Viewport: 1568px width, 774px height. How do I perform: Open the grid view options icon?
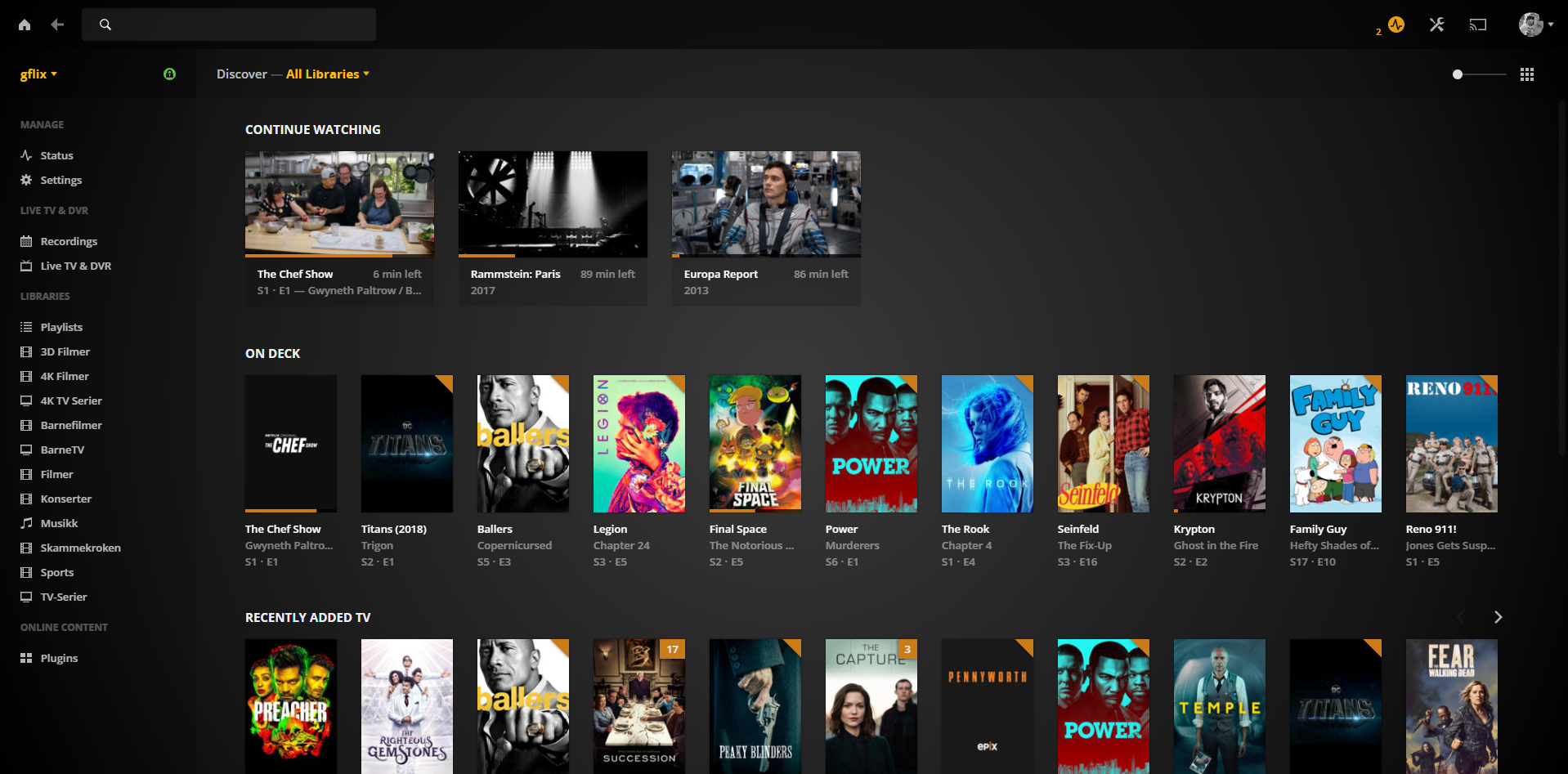(1526, 74)
